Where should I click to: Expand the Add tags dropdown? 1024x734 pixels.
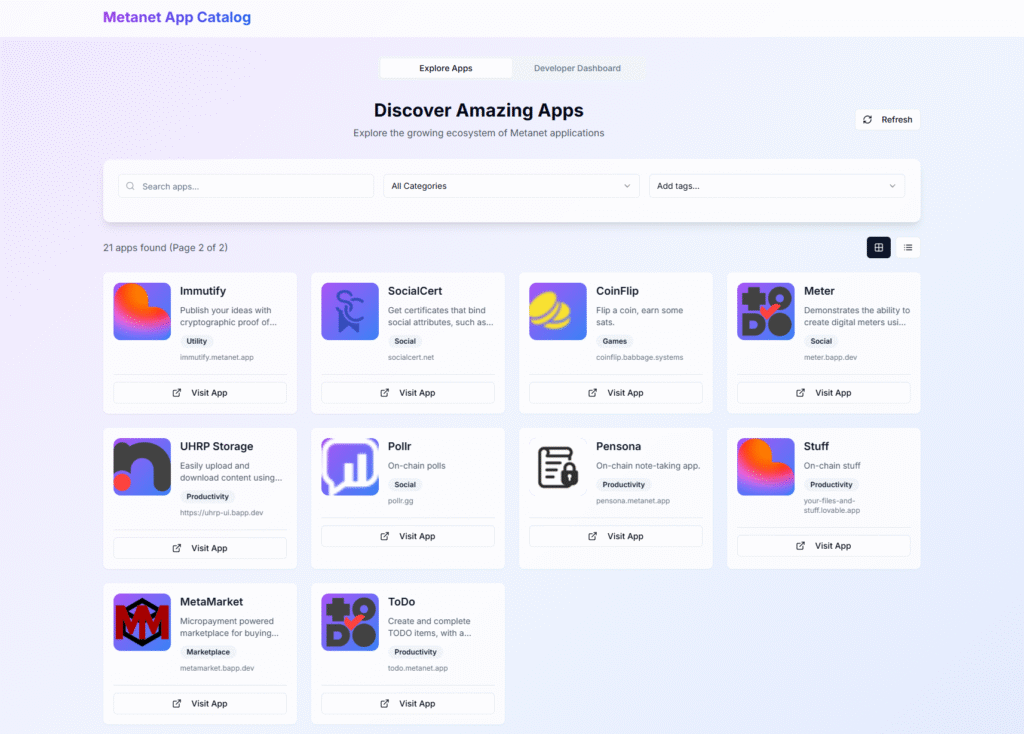coord(776,186)
